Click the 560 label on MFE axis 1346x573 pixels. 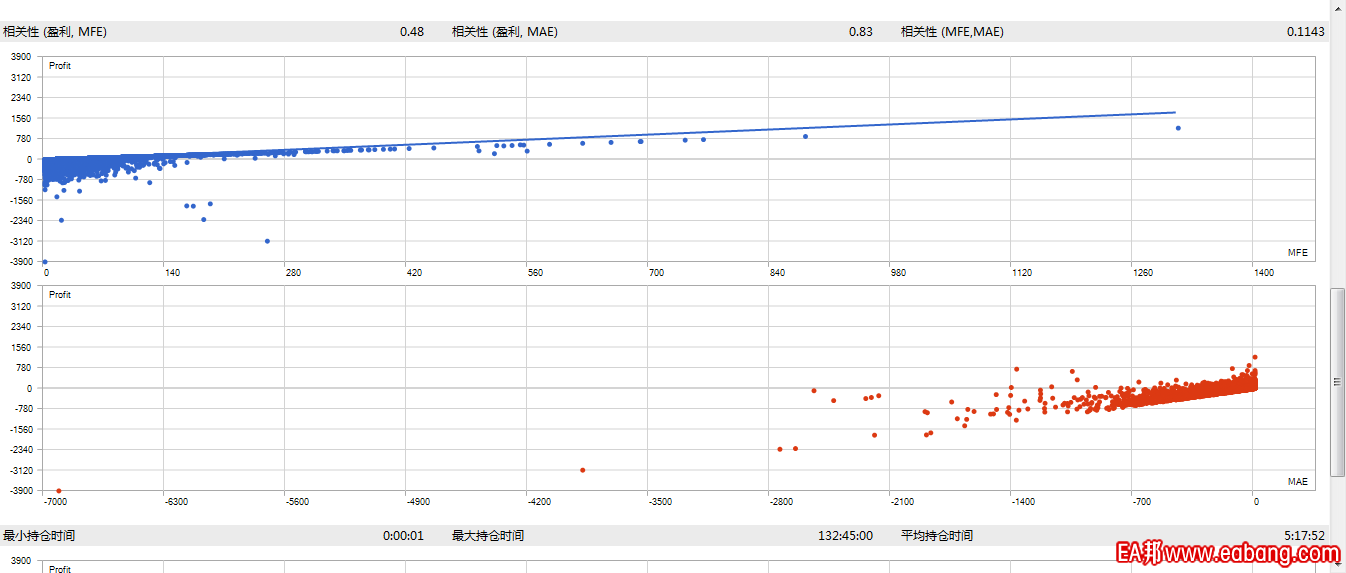(535, 273)
